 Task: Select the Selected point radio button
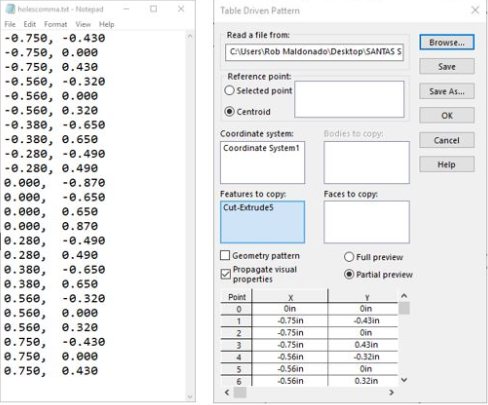[229, 90]
